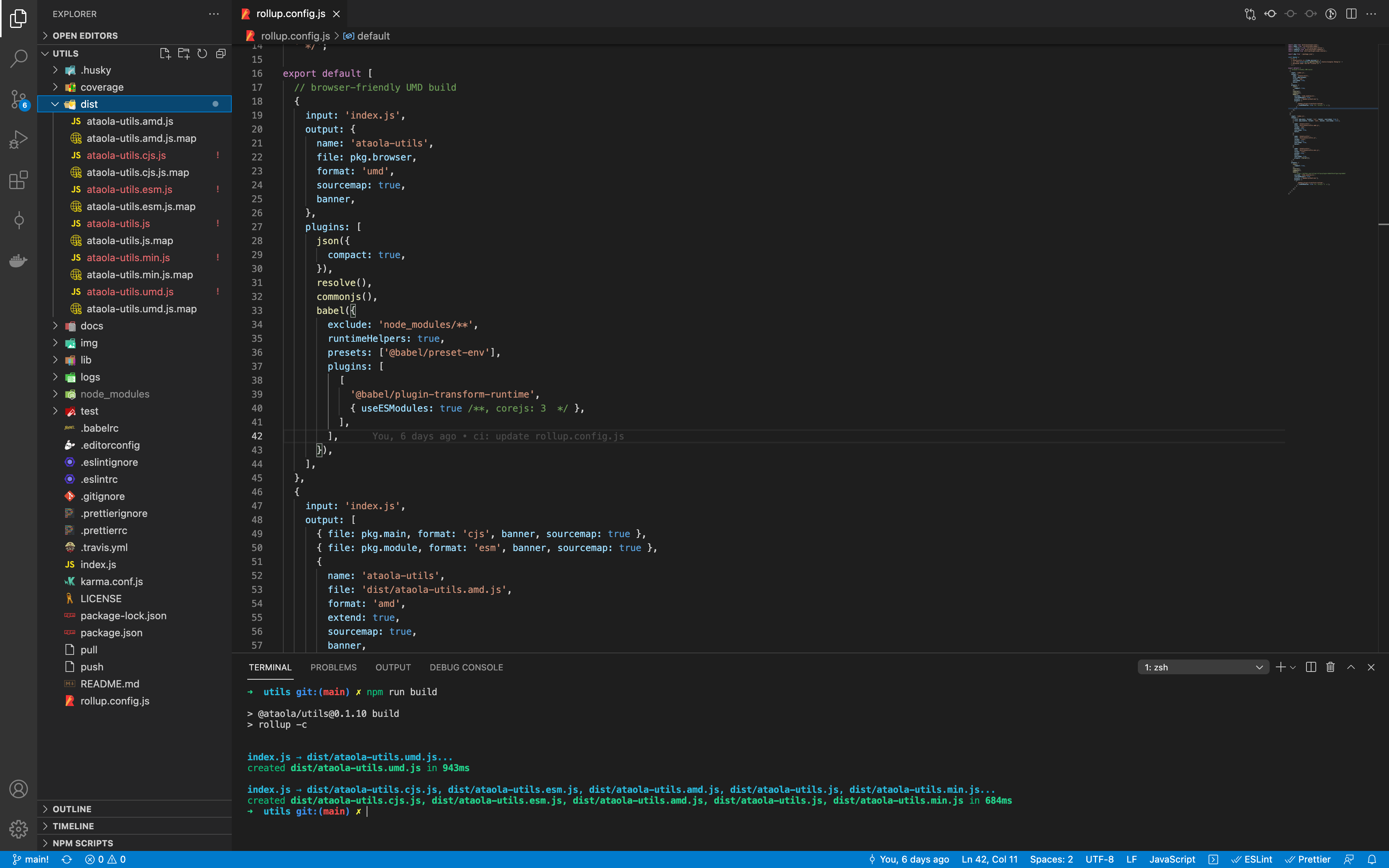Open Source Control view with 6 changes
The height and width of the screenshot is (868, 1389).
click(18, 99)
